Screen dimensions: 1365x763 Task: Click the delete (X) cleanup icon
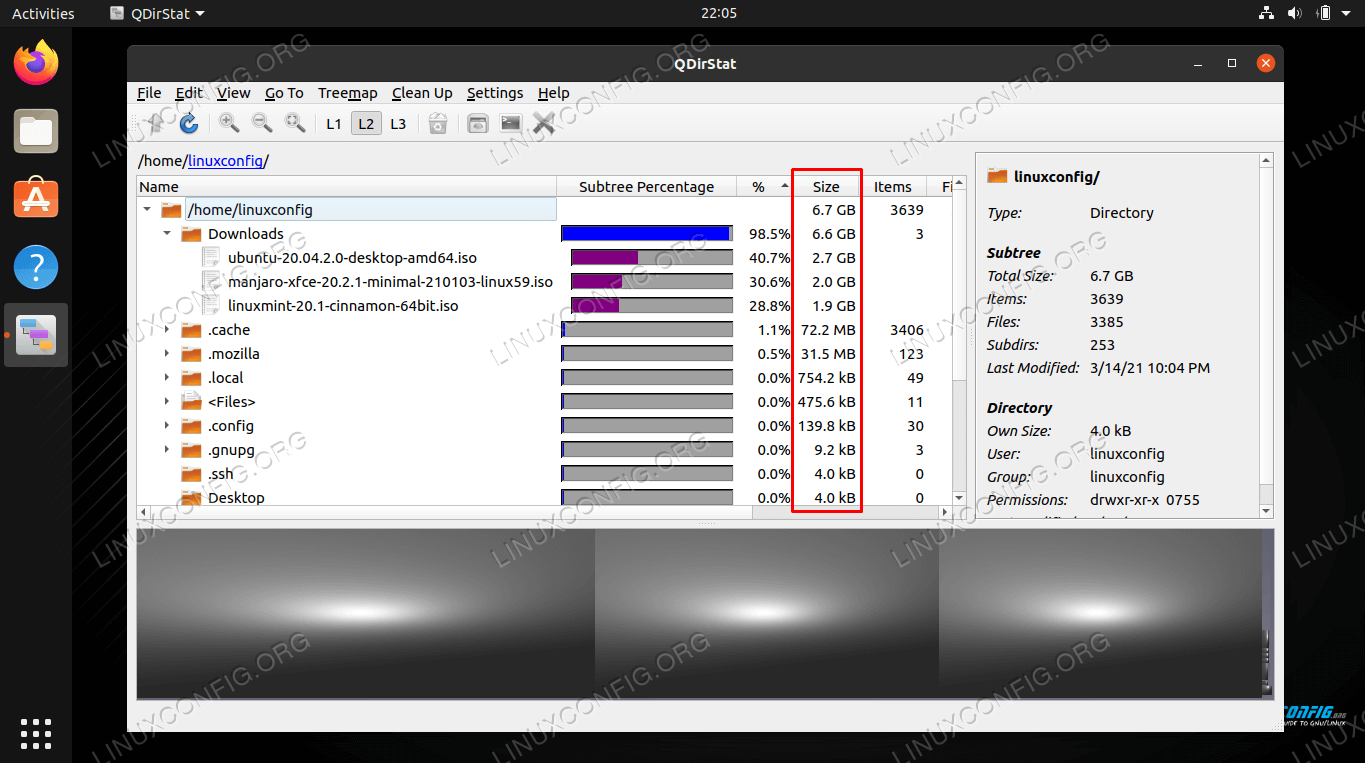[544, 123]
